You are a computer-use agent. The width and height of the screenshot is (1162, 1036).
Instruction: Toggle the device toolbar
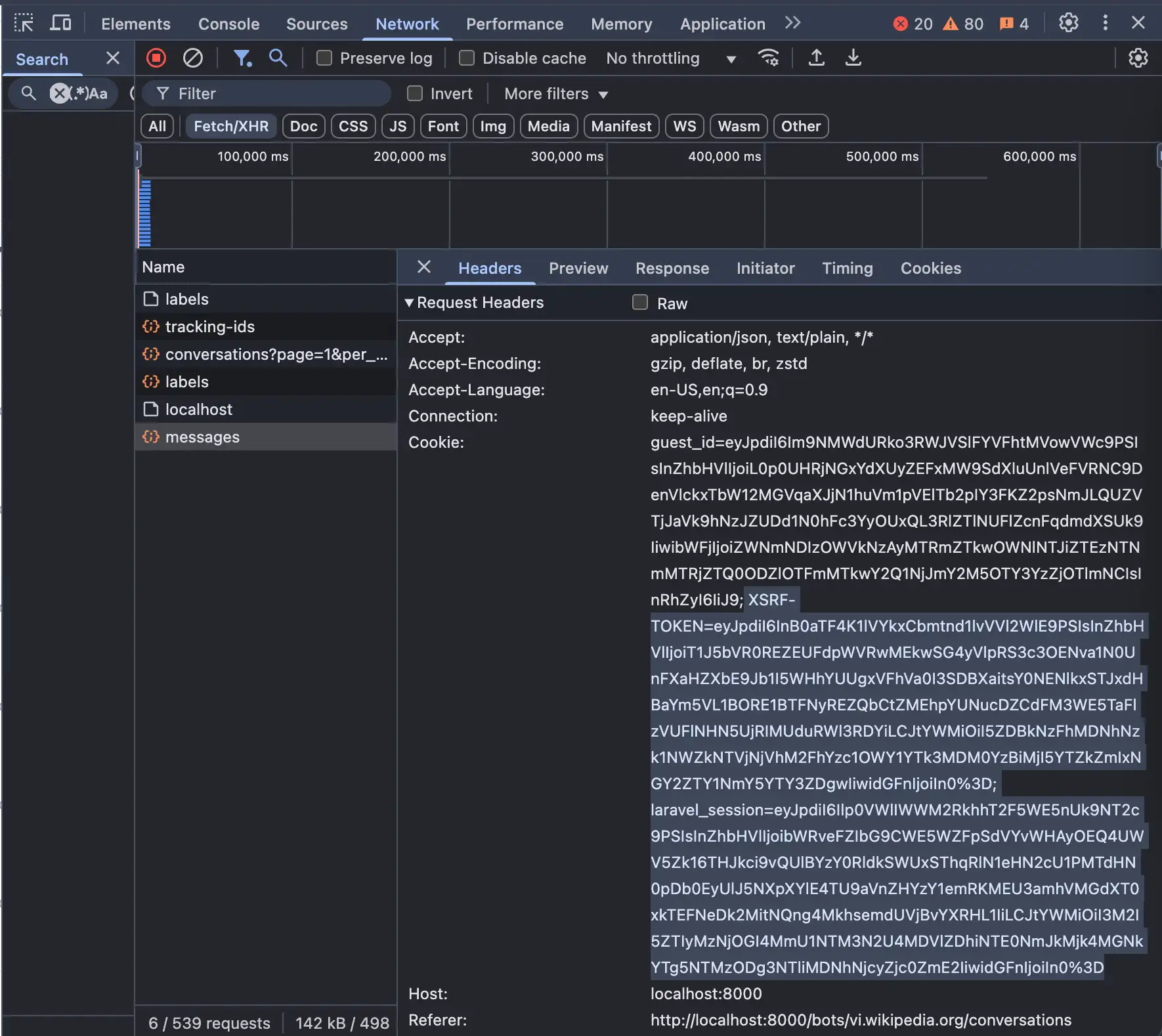tap(60, 22)
